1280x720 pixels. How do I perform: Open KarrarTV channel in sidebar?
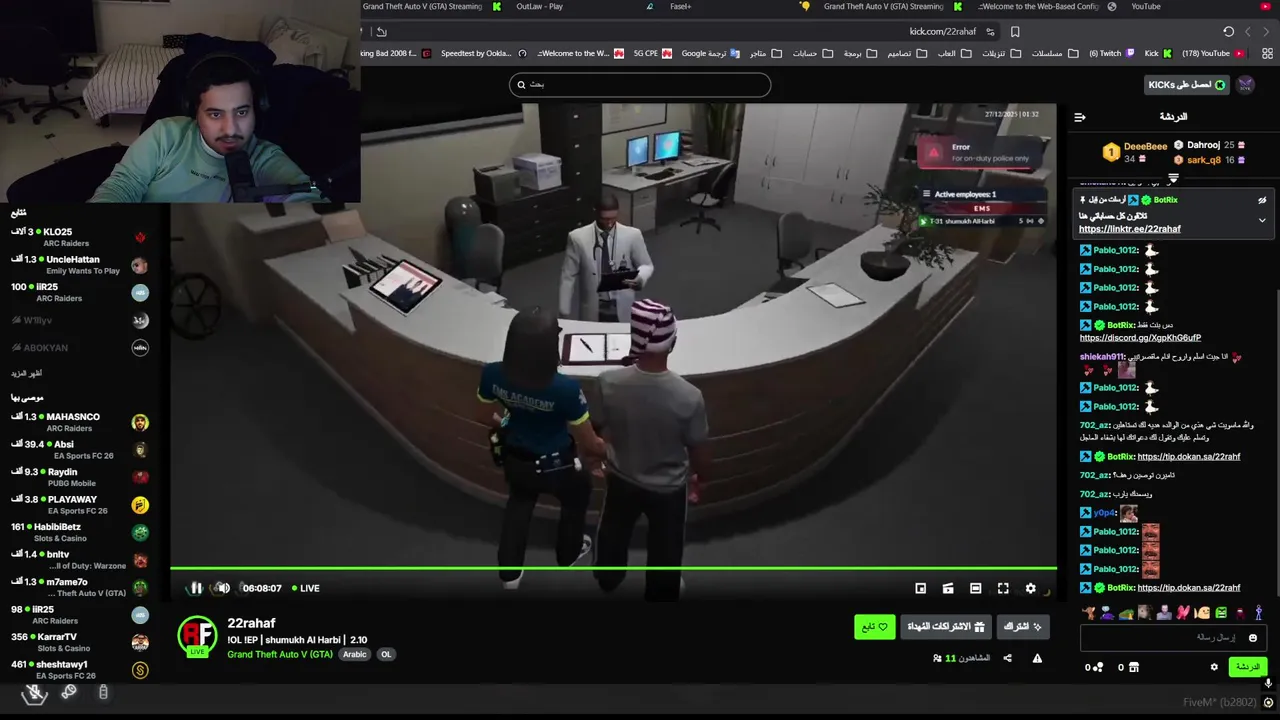point(79,642)
